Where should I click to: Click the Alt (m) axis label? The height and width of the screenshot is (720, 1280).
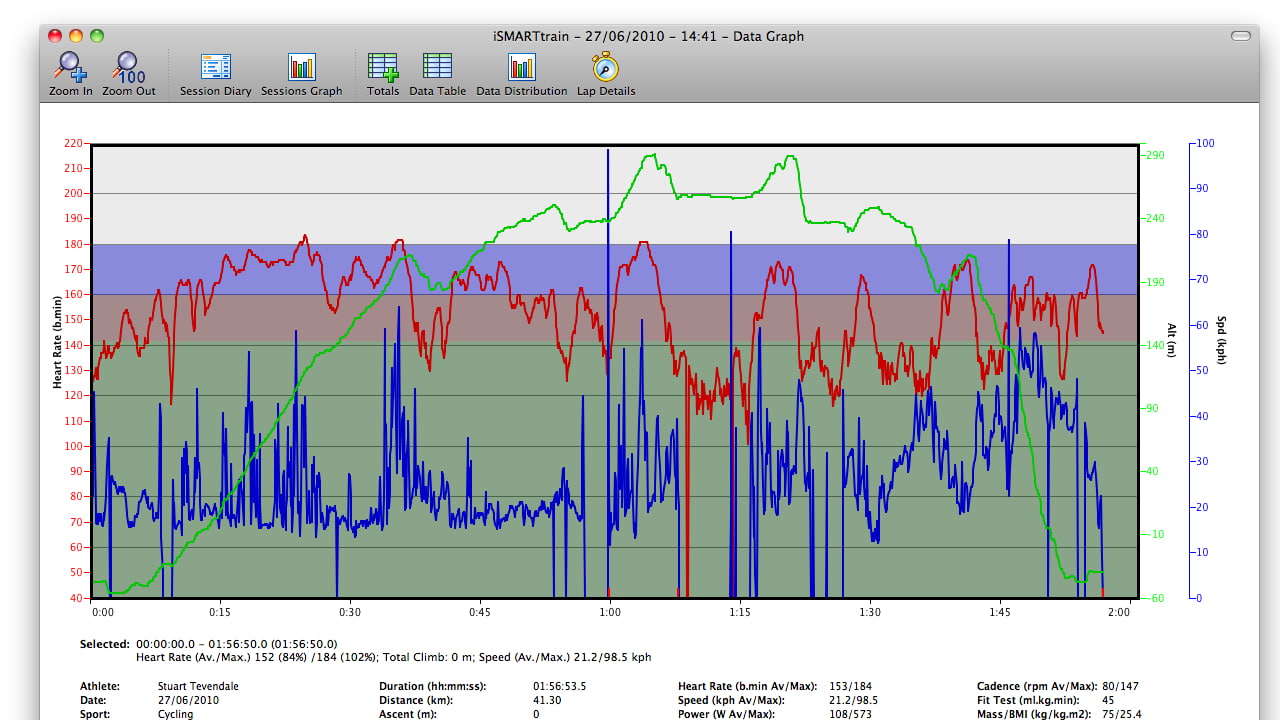point(1171,342)
